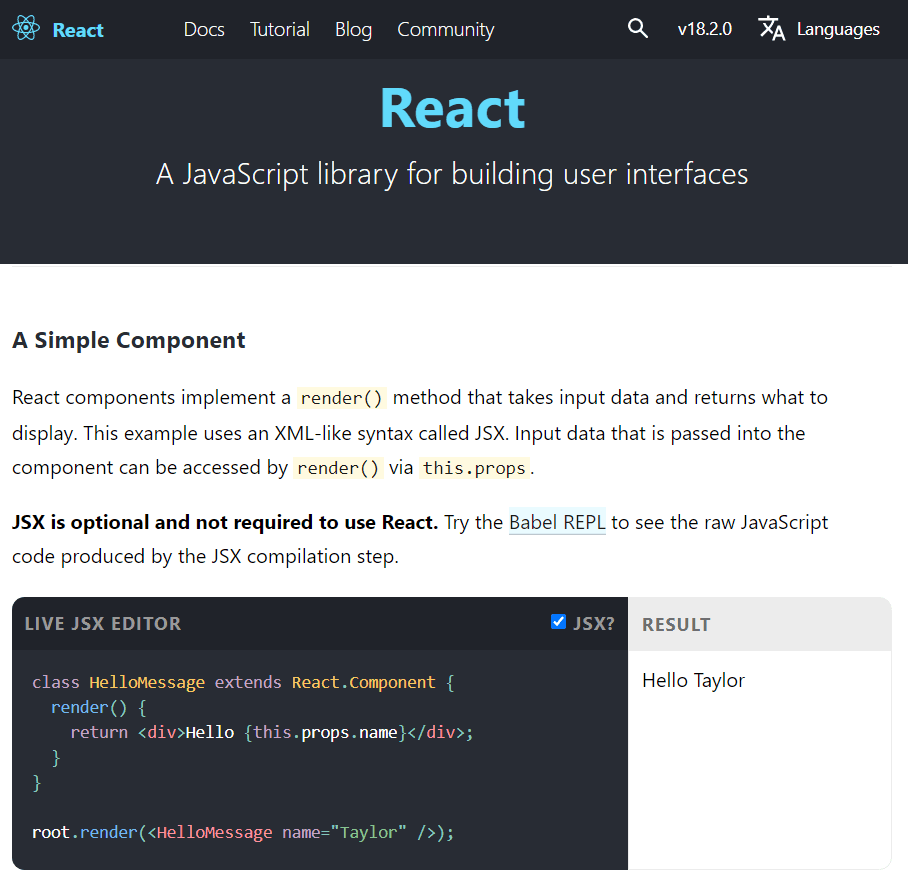
Task: Click the v18.2.0 version selector
Action: [x=704, y=29]
